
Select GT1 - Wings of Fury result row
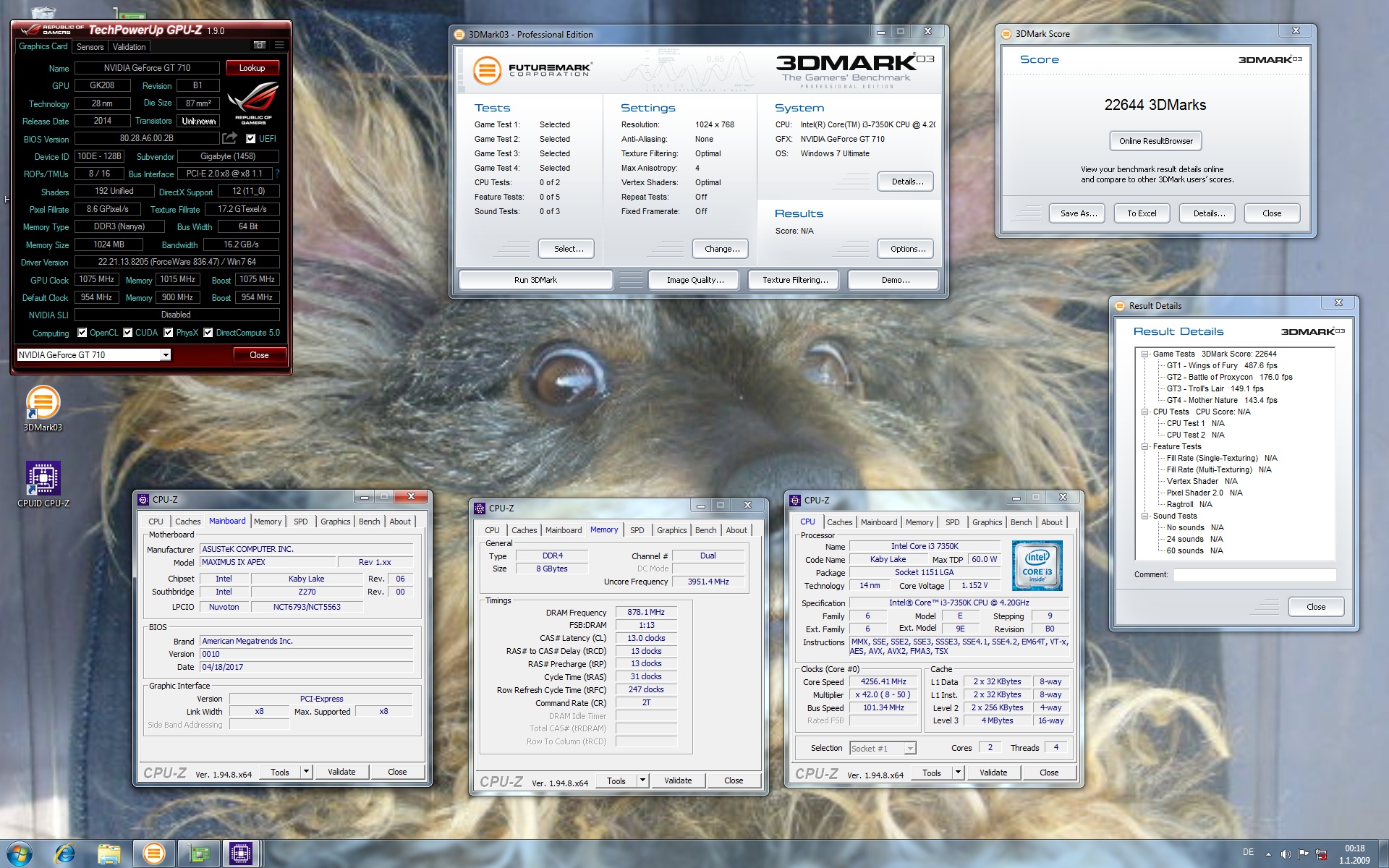tap(1222, 366)
